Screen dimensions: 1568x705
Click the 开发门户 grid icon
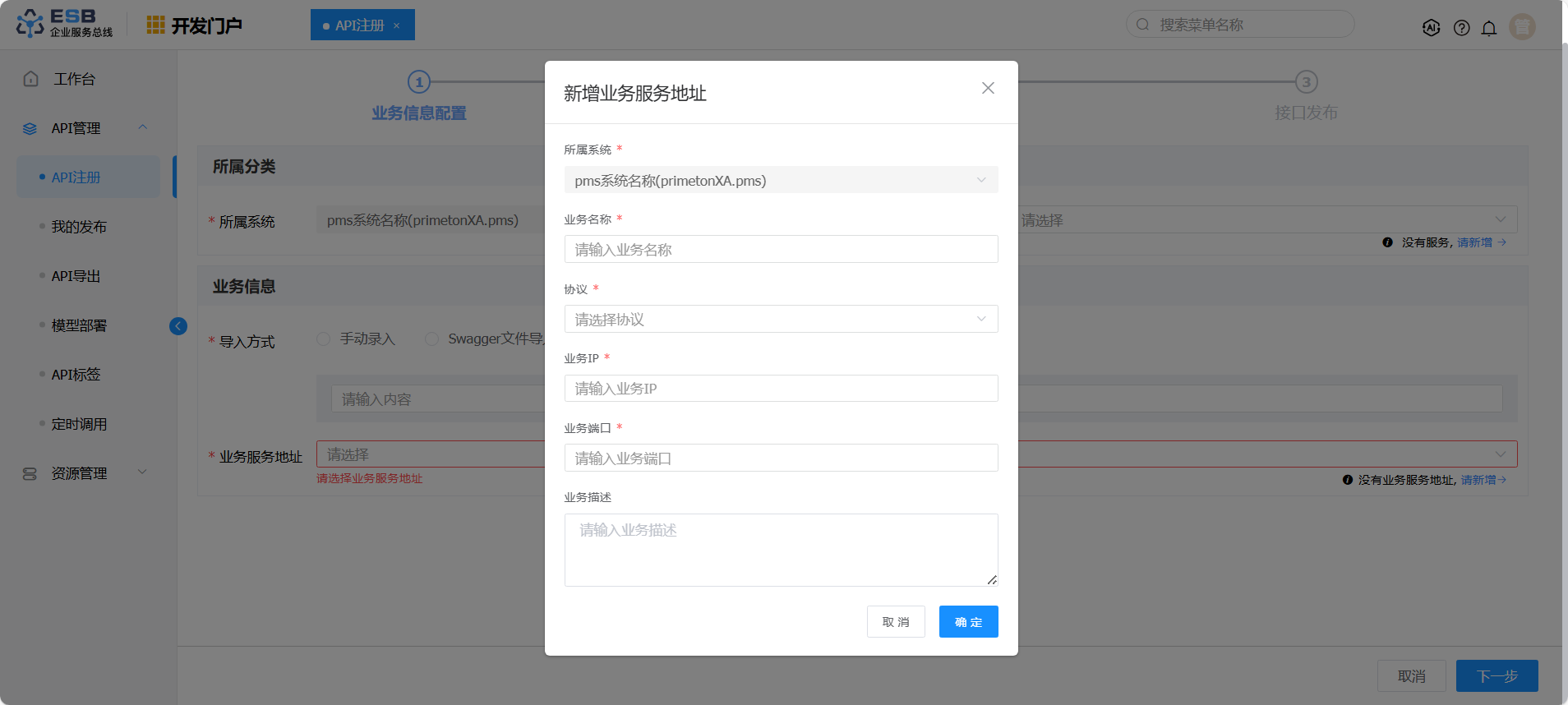155,25
